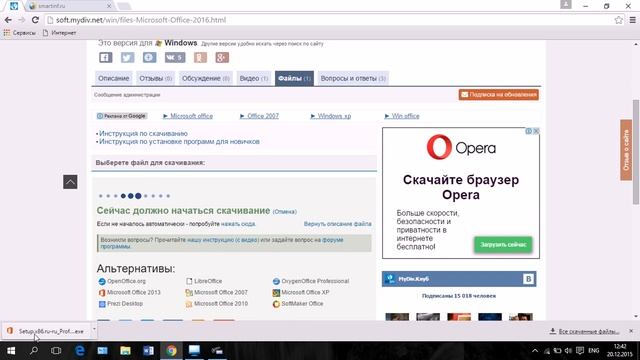This screenshot has width=640, height=360.
Task: Click the address bar URL
Action: [141, 20]
